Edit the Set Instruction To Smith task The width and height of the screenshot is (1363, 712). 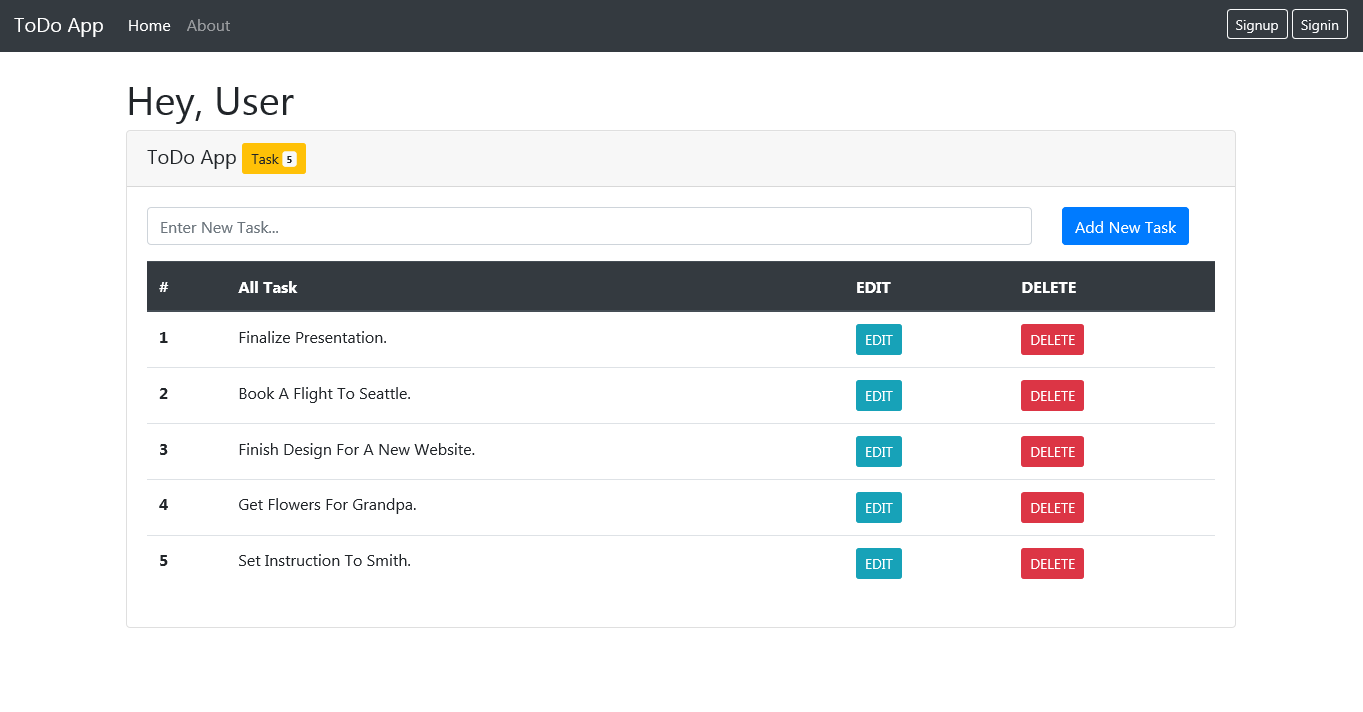coord(879,564)
